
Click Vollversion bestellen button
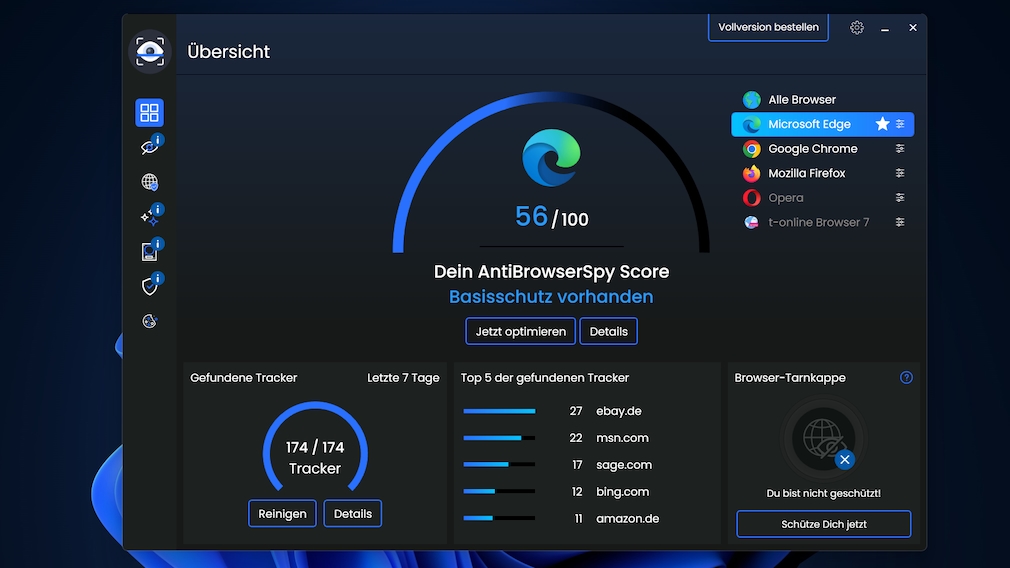point(768,27)
